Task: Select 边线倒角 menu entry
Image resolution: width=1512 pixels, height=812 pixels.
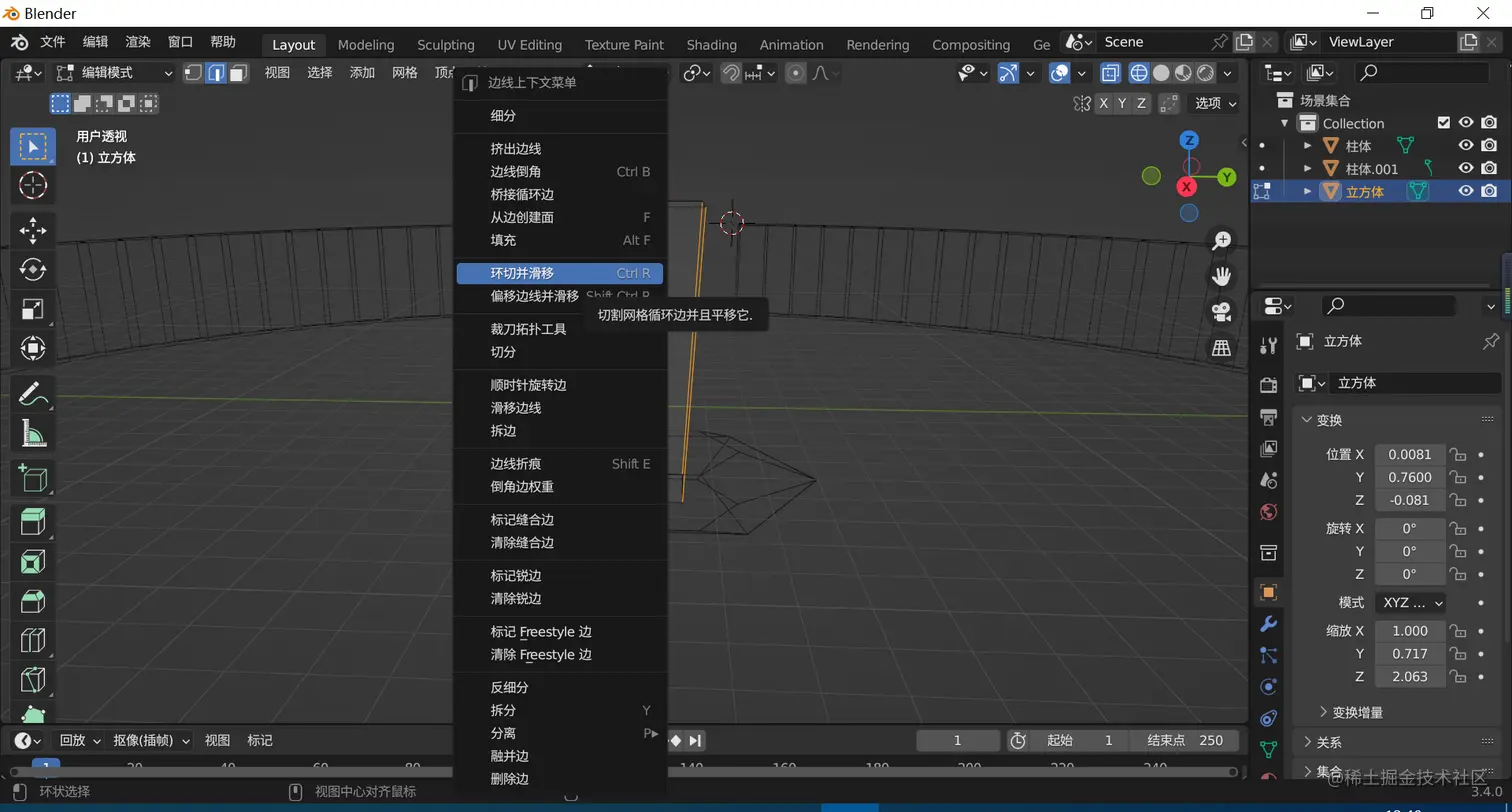Action: coord(559,172)
